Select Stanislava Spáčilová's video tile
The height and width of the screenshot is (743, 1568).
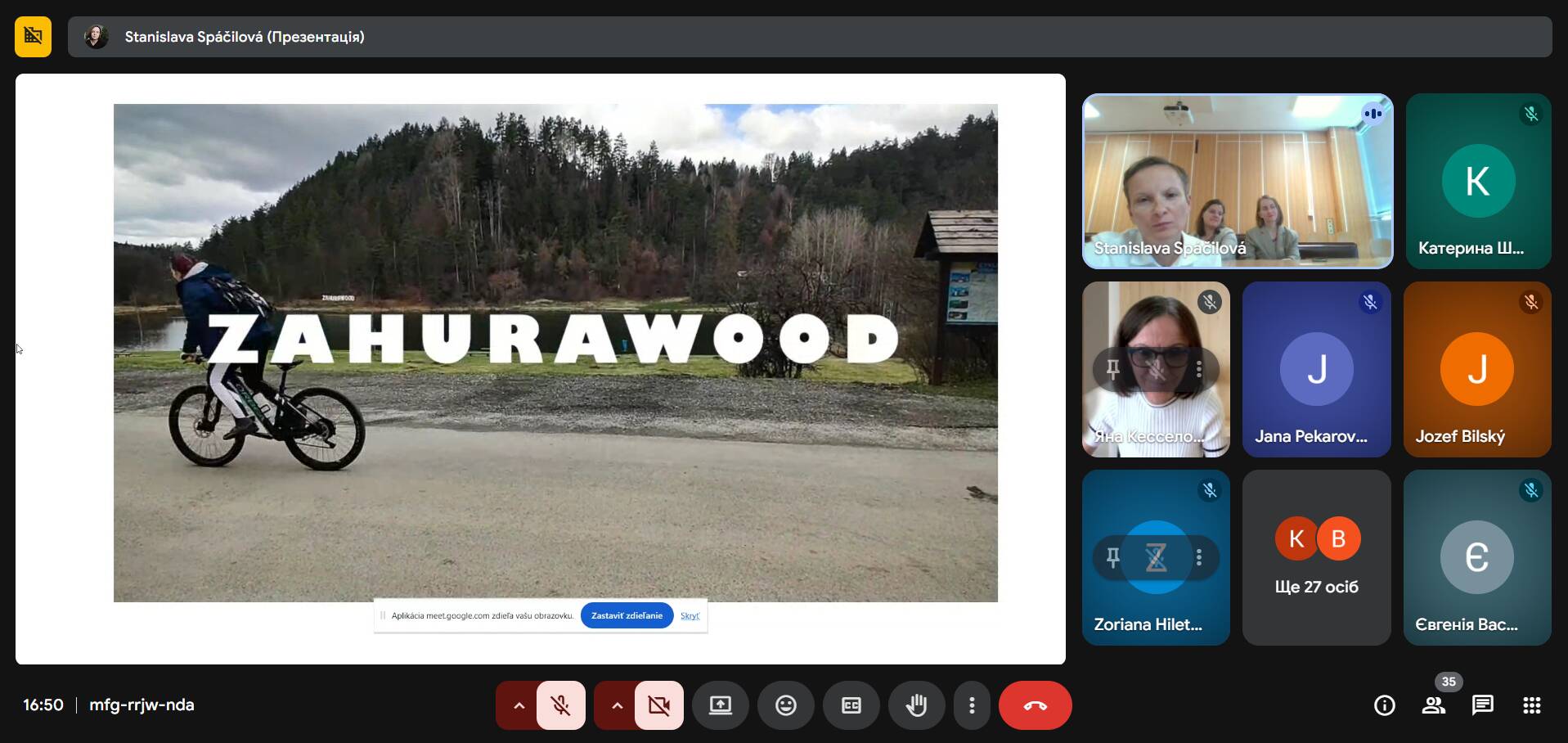pos(1238,181)
